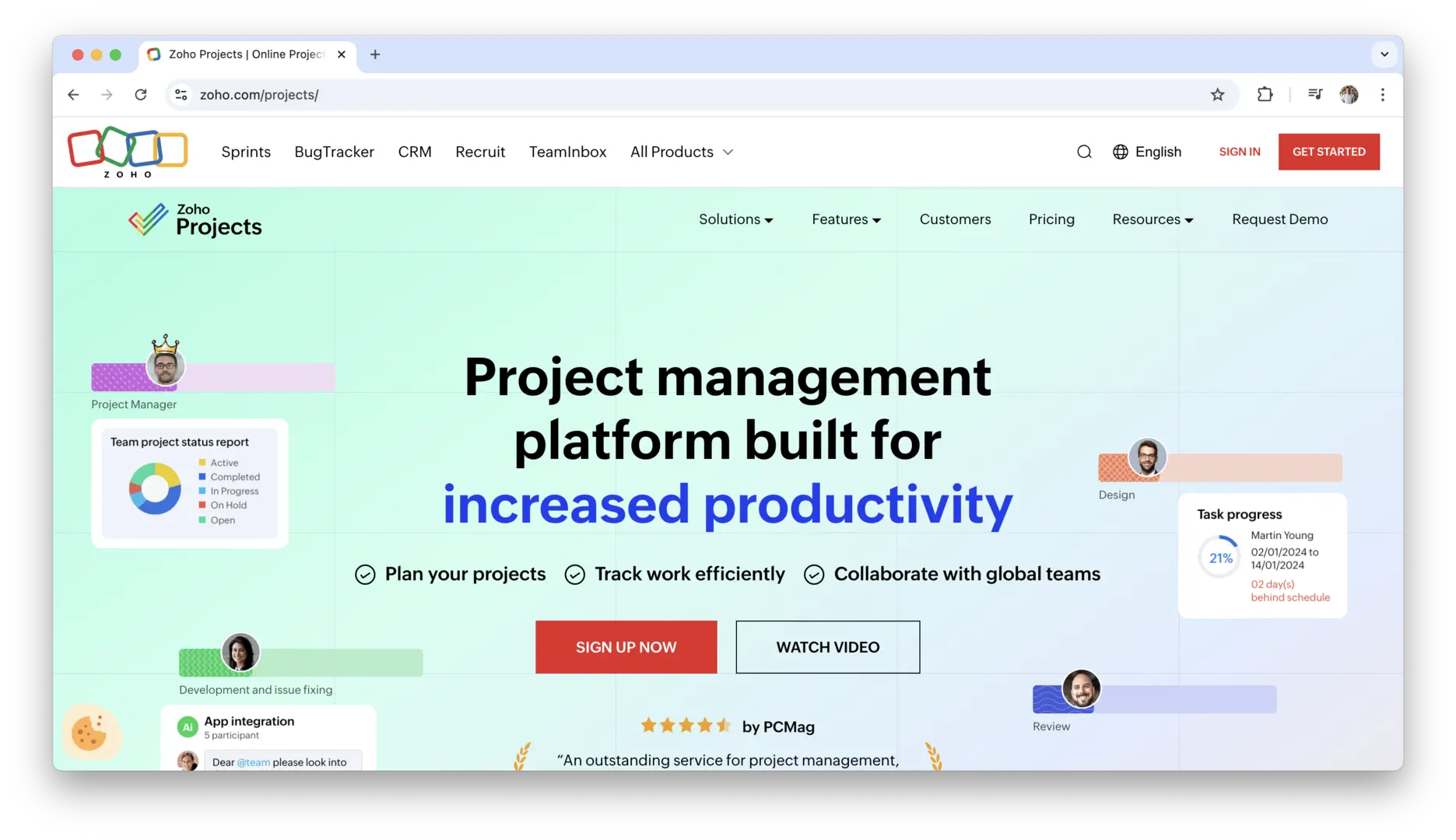This screenshot has height=840, width=1456.
Task: Click the Request Demo link
Action: pos(1279,219)
